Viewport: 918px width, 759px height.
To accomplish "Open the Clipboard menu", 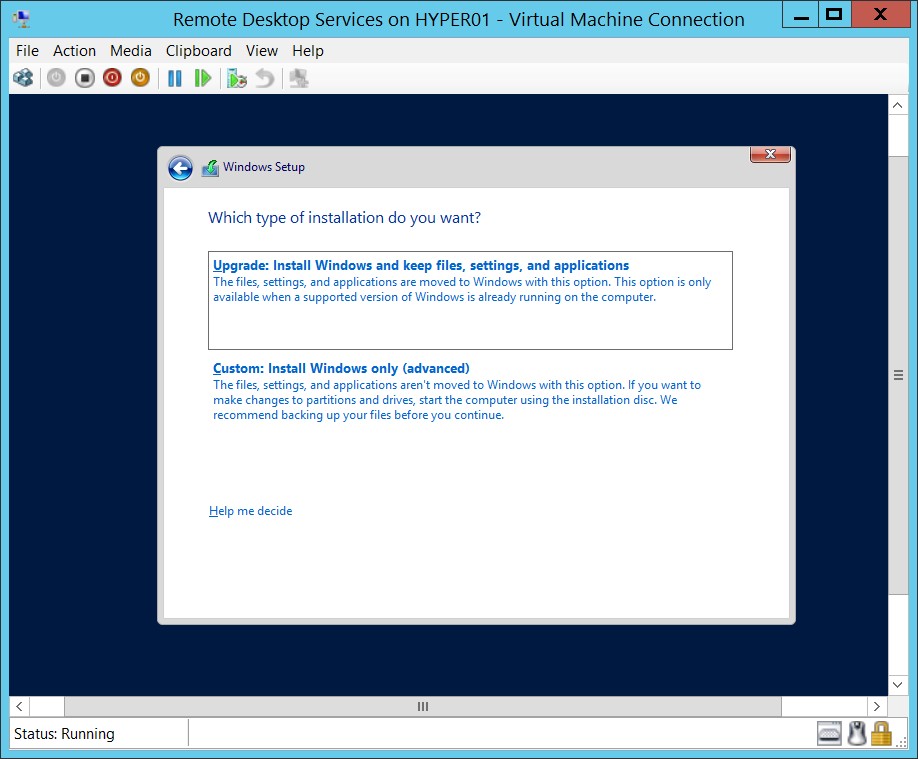I will [x=198, y=51].
